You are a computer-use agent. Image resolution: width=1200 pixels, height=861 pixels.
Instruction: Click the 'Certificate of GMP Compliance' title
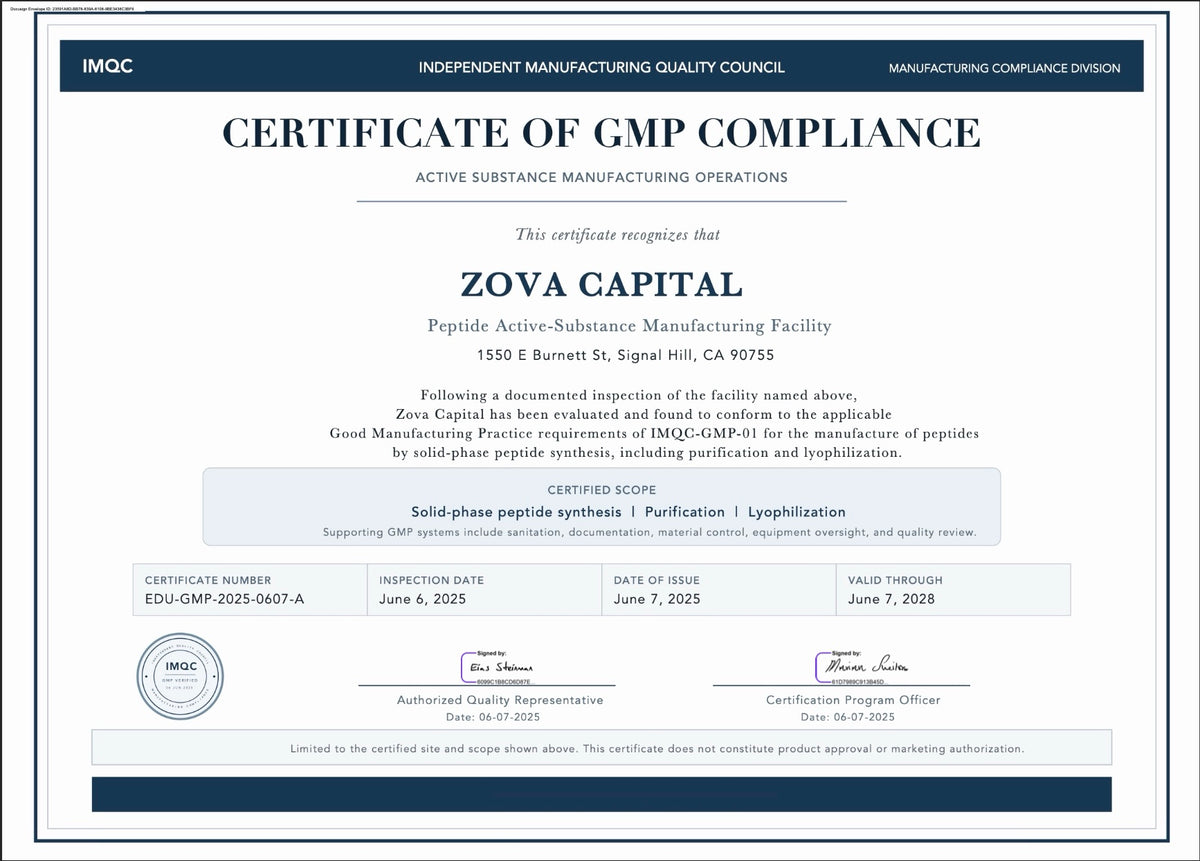[x=601, y=132]
